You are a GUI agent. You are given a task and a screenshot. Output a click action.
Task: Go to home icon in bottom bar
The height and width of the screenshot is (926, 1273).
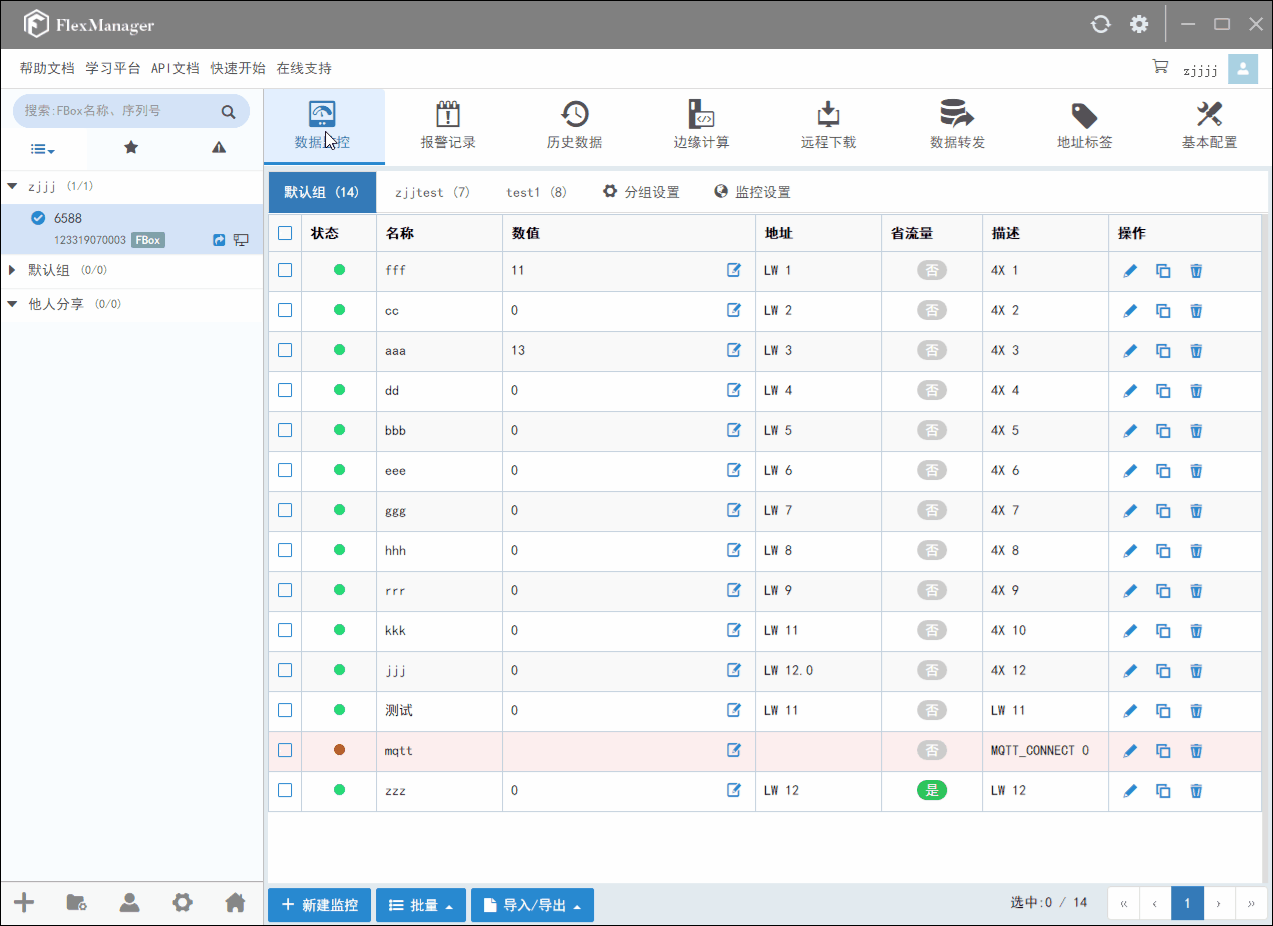click(x=235, y=903)
